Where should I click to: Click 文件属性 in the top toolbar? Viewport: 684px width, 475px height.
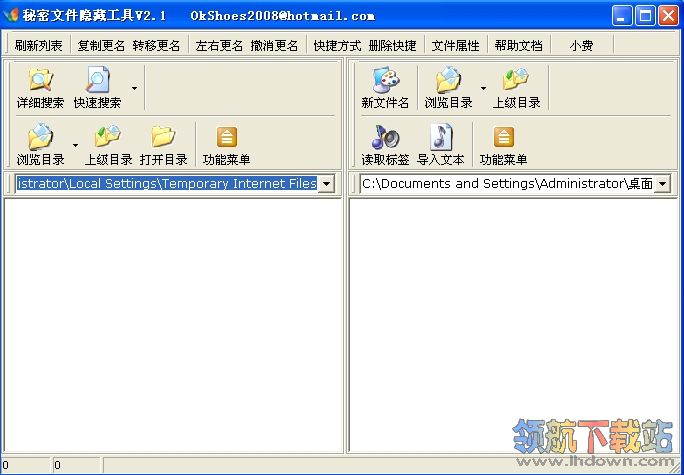tap(455, 45)
